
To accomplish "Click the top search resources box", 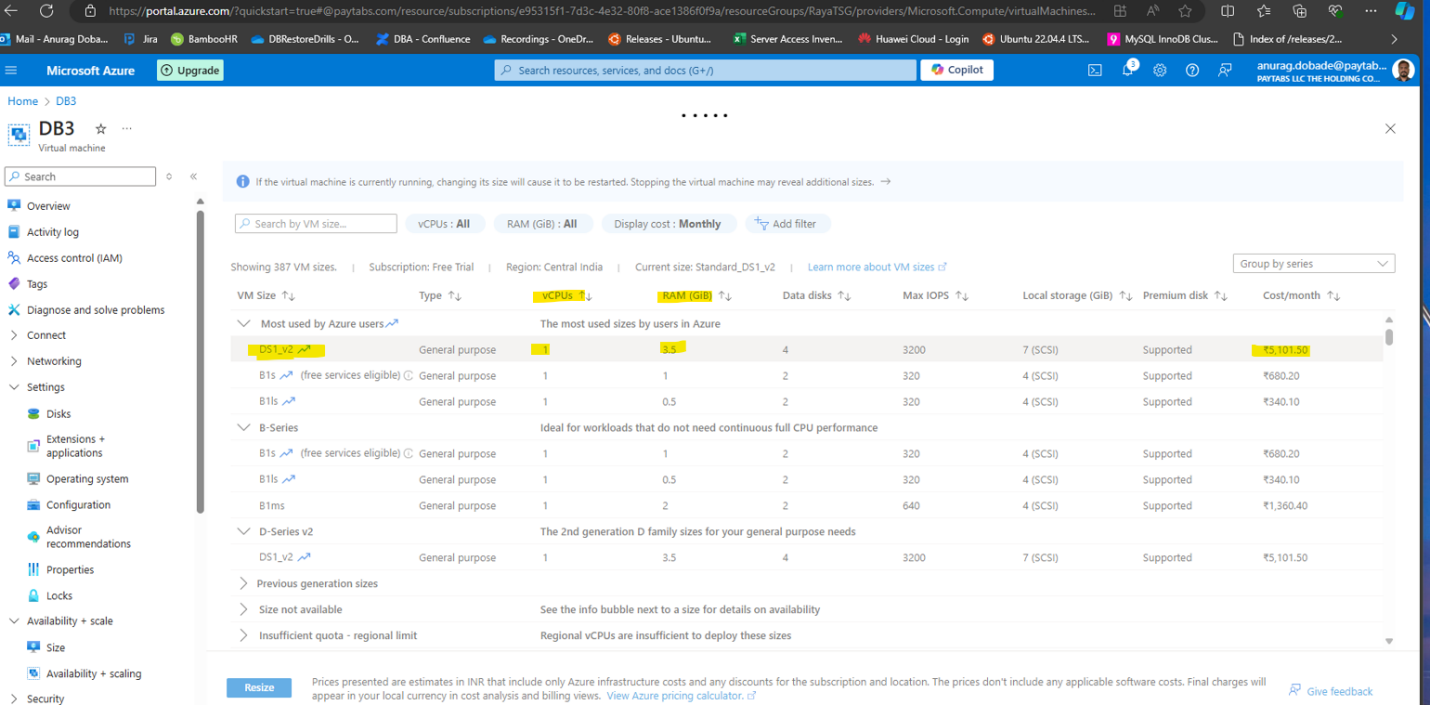I will tap(705, 70).
